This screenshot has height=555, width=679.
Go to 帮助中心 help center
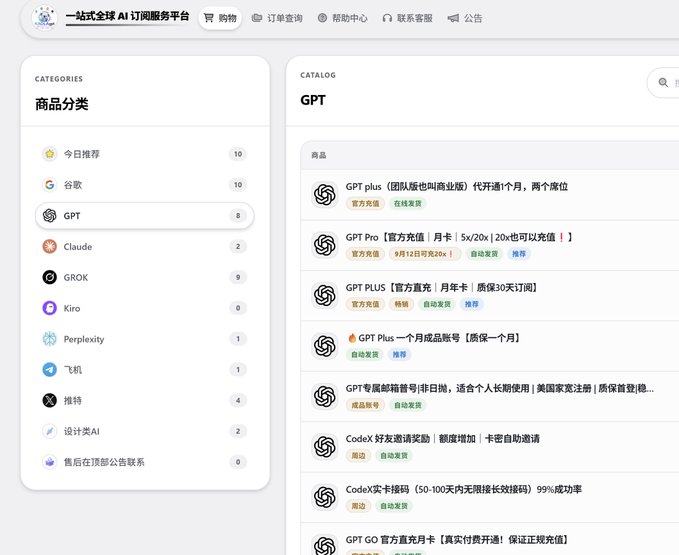[x=343, y=18]
